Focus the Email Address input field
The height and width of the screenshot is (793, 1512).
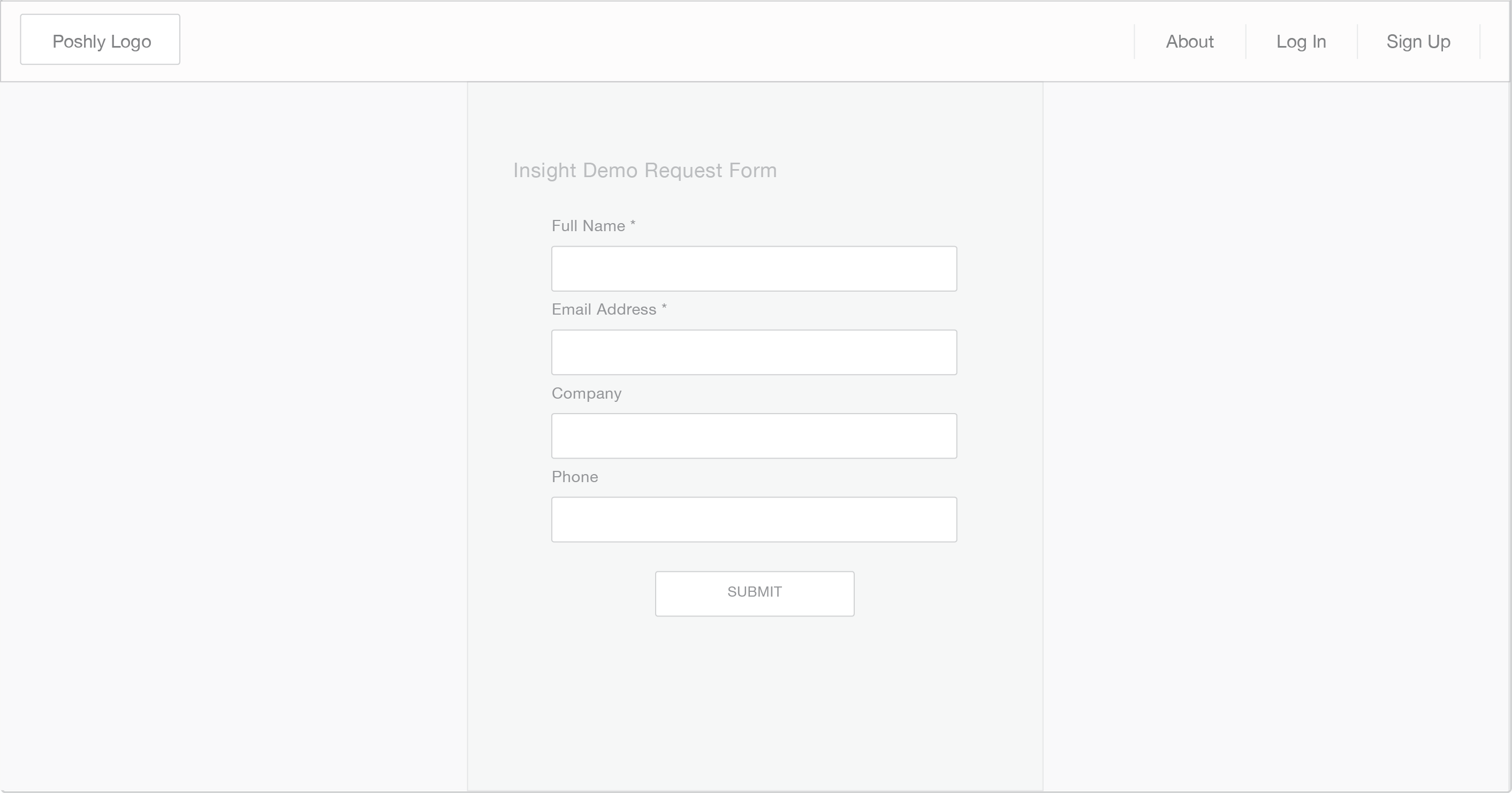pyautogui.click(x=754, y=352)
